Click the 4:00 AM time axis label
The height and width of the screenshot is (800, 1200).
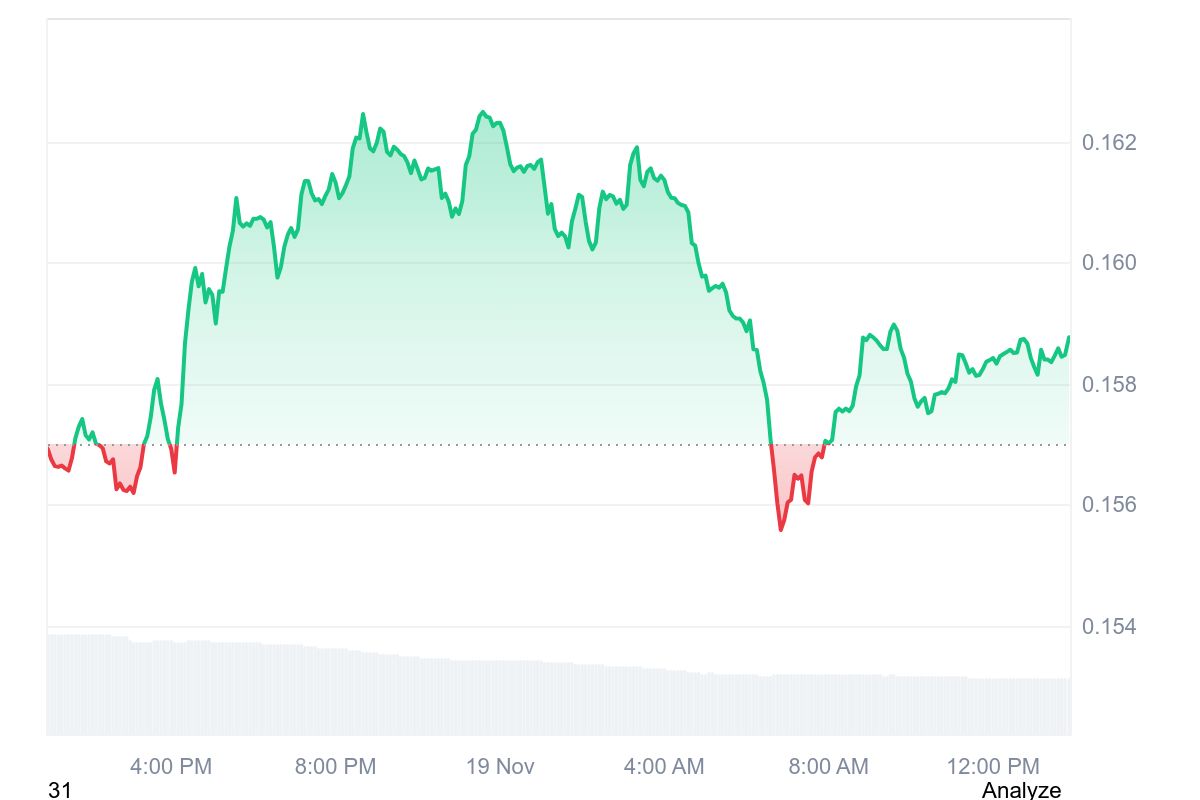pos(664,767)
